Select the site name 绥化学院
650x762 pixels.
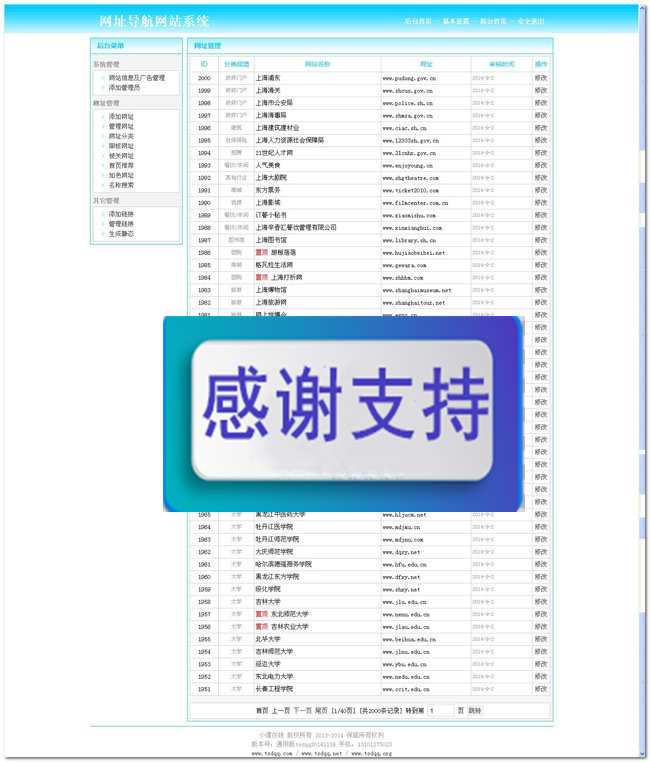click(x=268, y=589)
